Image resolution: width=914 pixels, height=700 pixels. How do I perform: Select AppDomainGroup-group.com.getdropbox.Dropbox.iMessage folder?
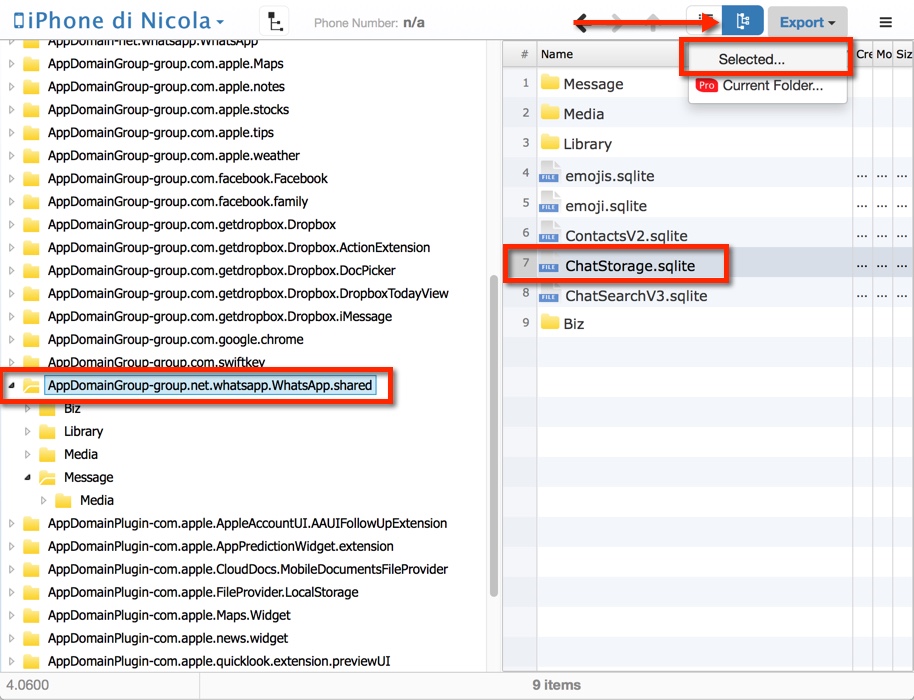point(220,316)
